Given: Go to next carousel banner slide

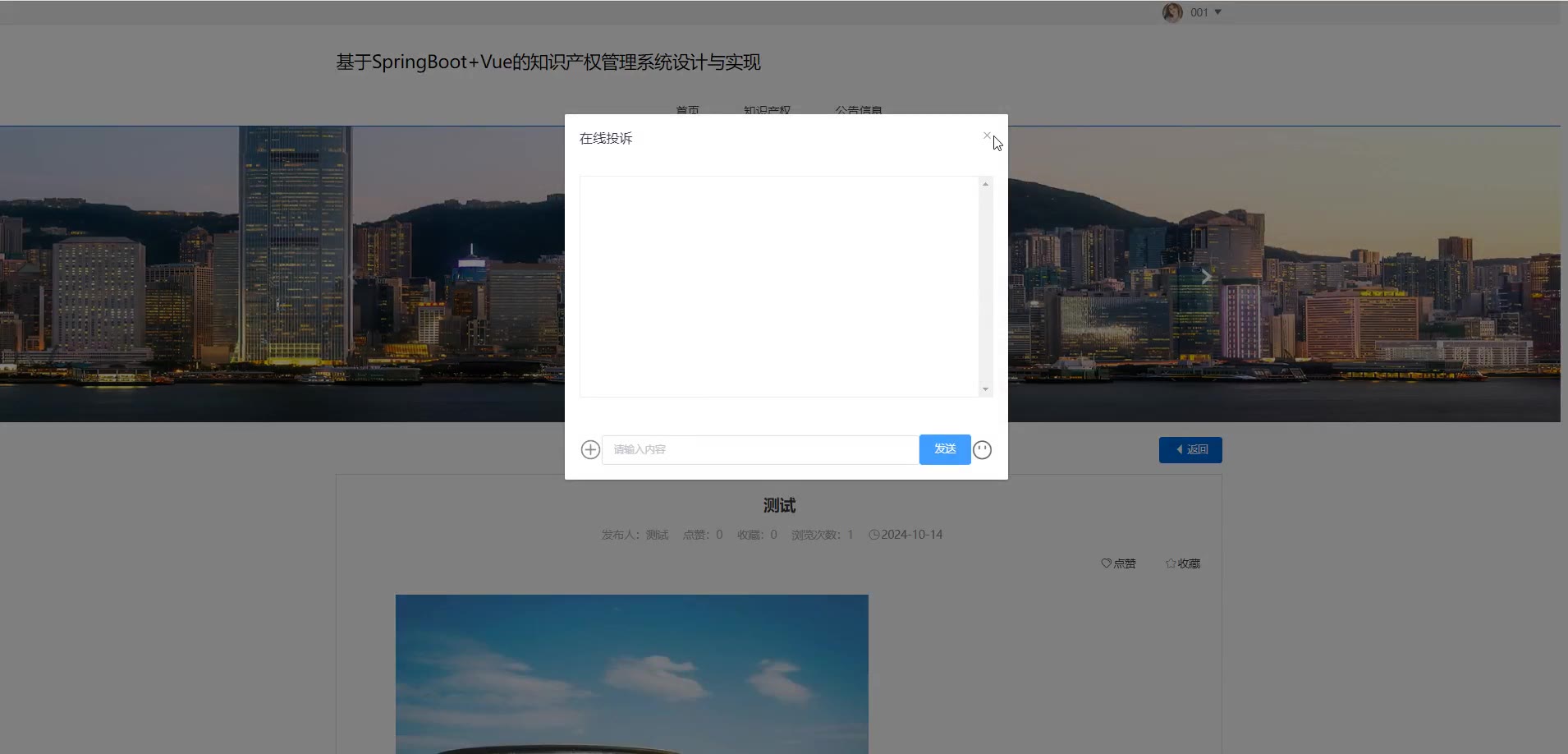Looking at the screenshot, I should 1205,277.
